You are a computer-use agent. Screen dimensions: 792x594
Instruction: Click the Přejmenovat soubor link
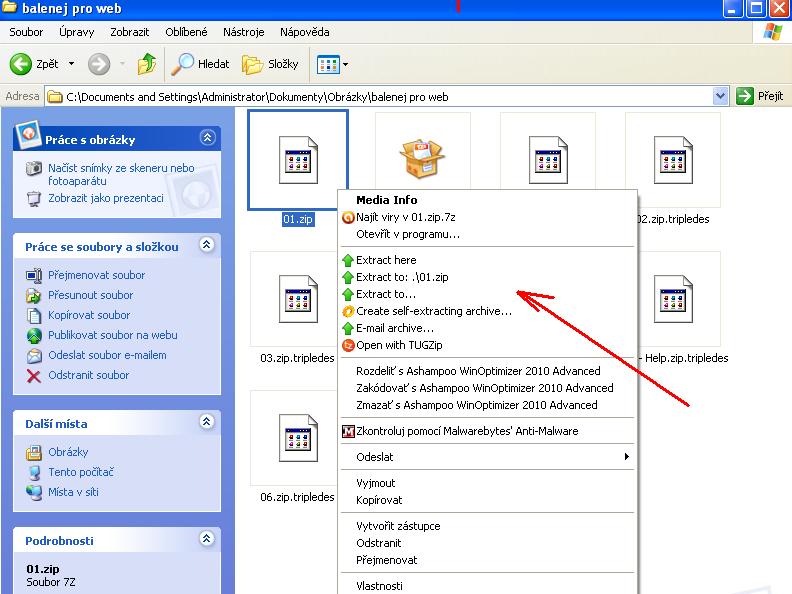pyautogui.click(x=97, y=275)
